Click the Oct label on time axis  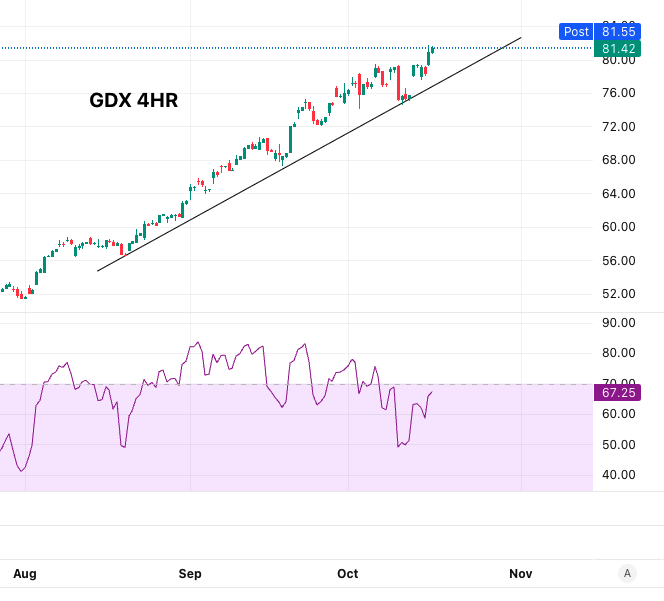(x=348, y=573)
